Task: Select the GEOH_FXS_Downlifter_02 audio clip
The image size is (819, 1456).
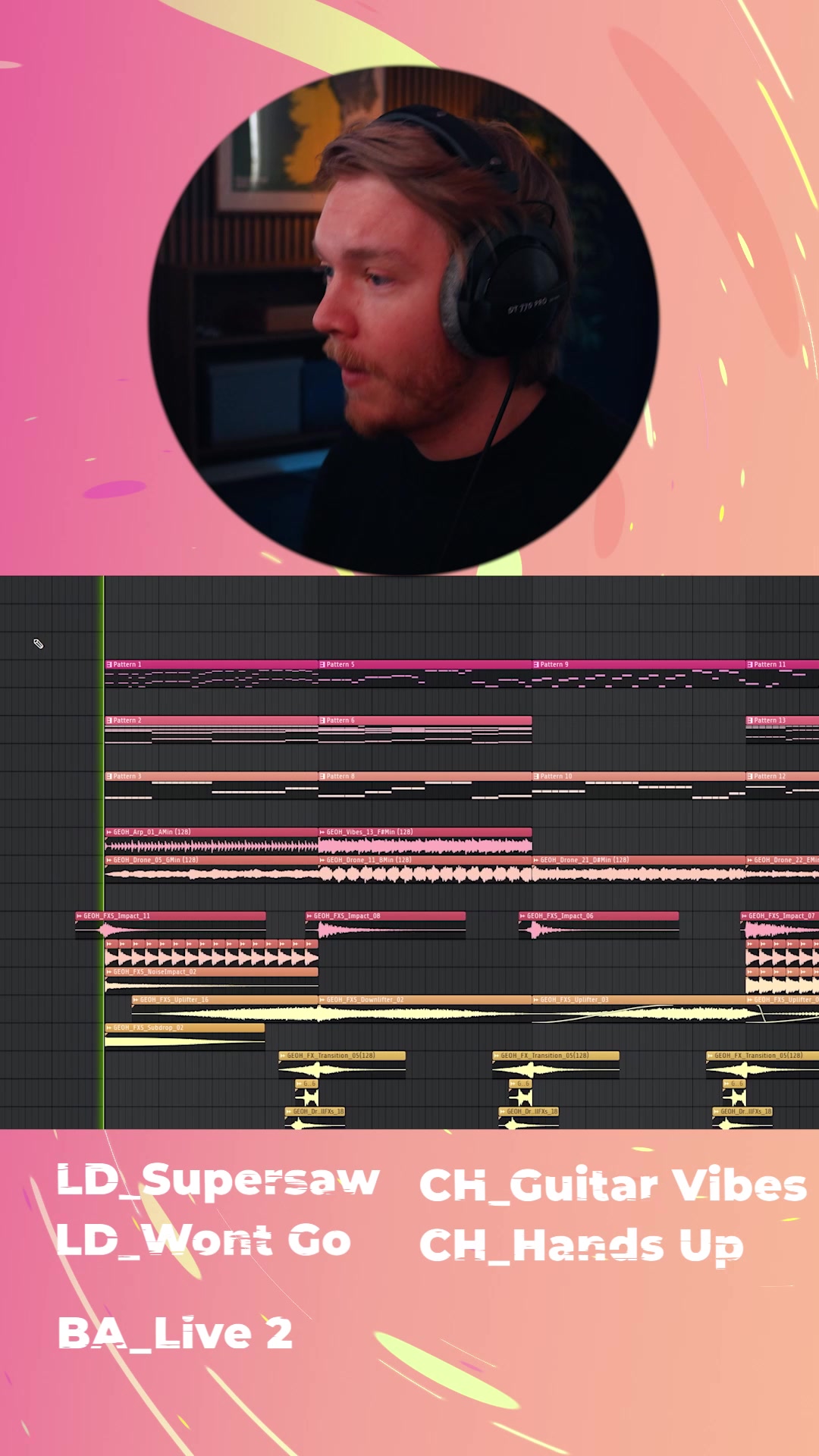Action: (x=425, y=1009)
